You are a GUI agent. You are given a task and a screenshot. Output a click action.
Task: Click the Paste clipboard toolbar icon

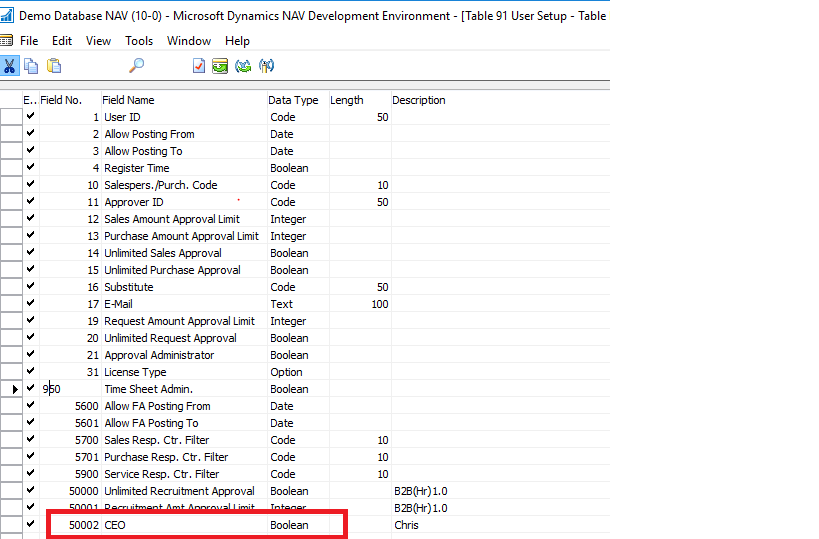[54, 66]
